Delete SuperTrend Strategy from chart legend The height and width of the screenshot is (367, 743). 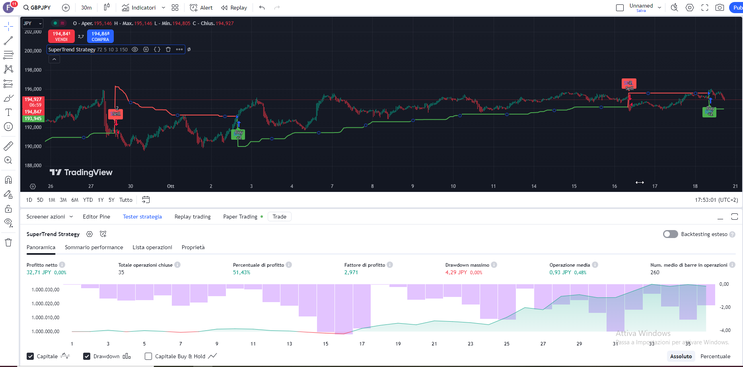(x=168, y=49)
